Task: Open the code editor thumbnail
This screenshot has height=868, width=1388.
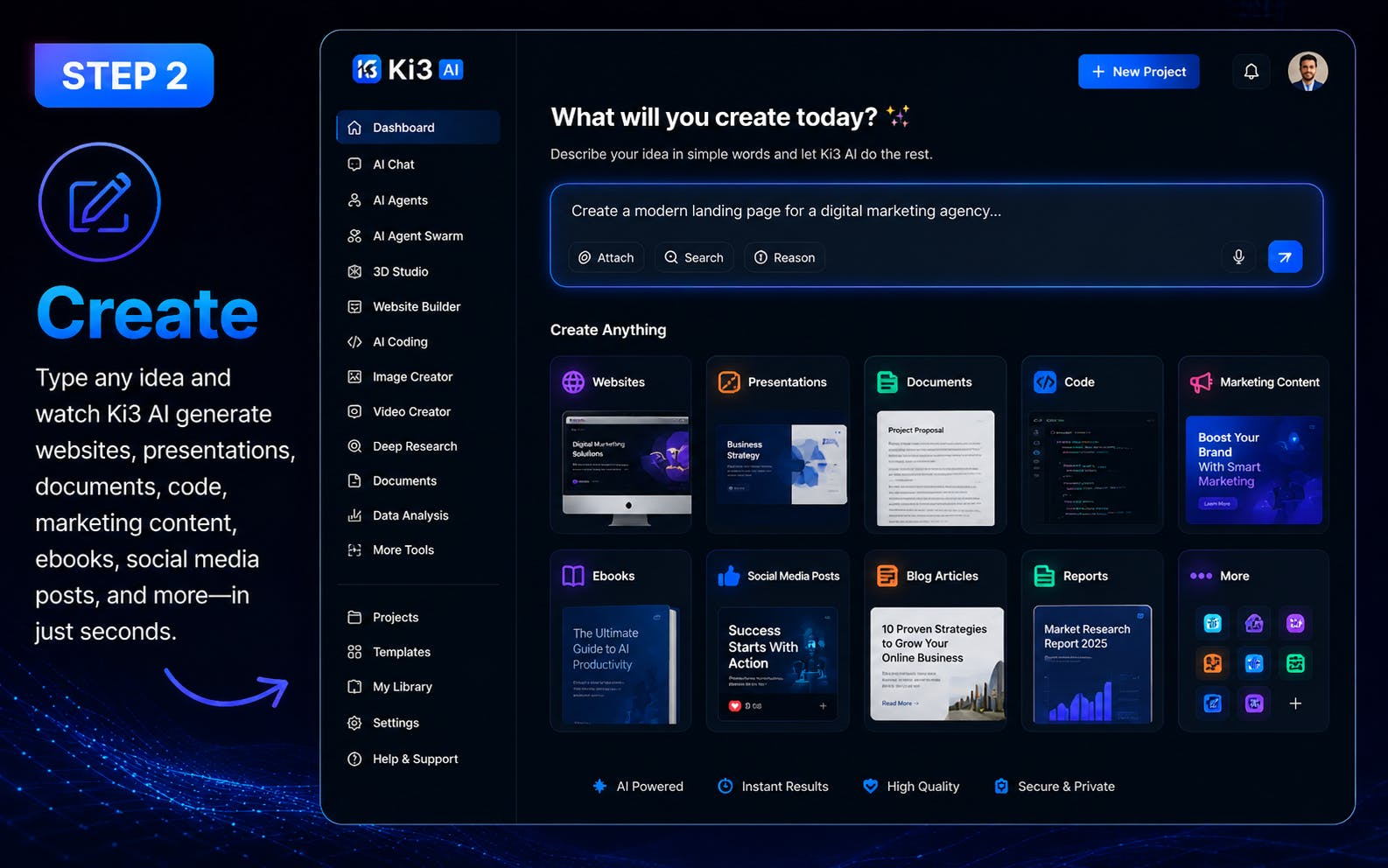Action: pos(1092,468)
